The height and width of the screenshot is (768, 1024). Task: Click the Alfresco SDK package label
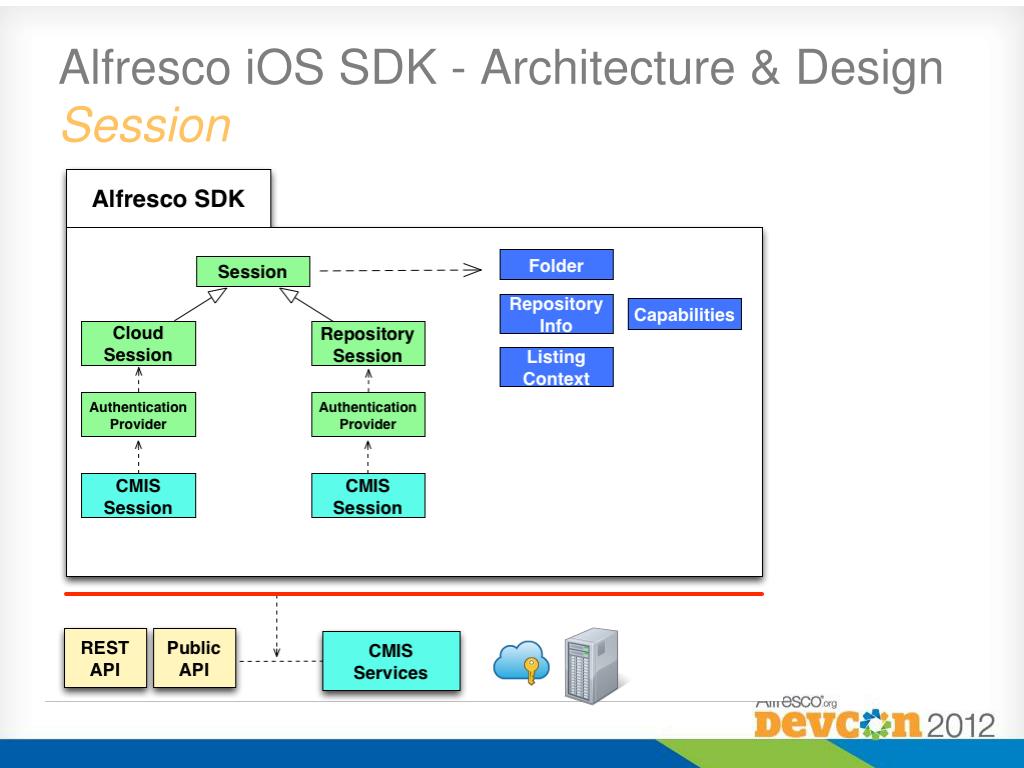coord(168,199)
